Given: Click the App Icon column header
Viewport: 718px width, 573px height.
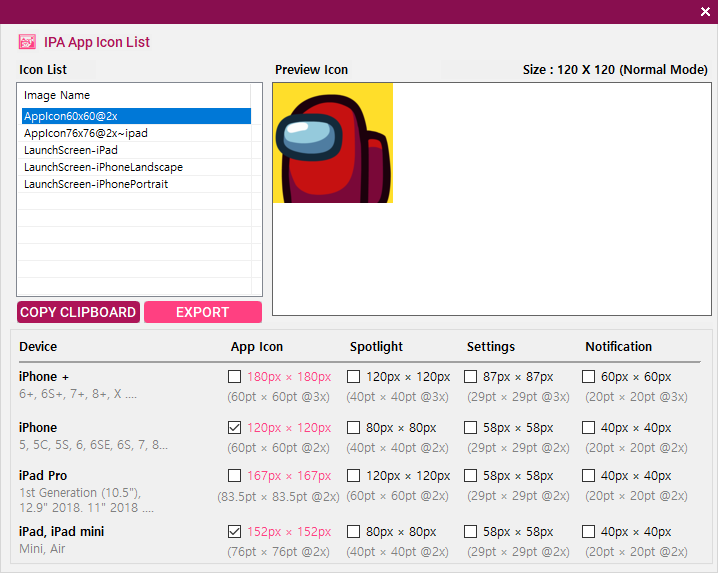Looking at the screenshot, I should pyautogui.click(x=257, y=346).
